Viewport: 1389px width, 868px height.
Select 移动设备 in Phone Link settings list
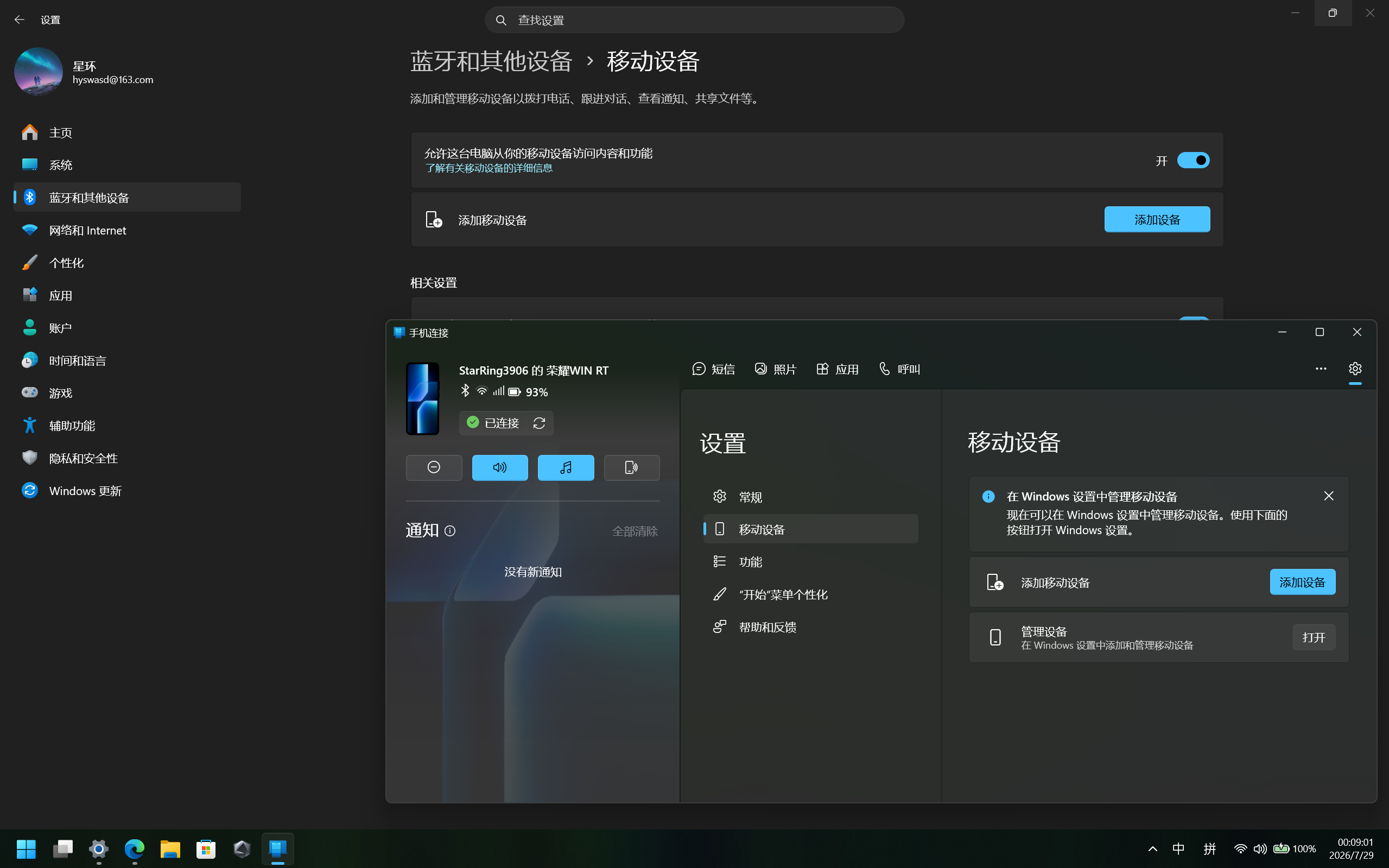click(x=810, y=529)
